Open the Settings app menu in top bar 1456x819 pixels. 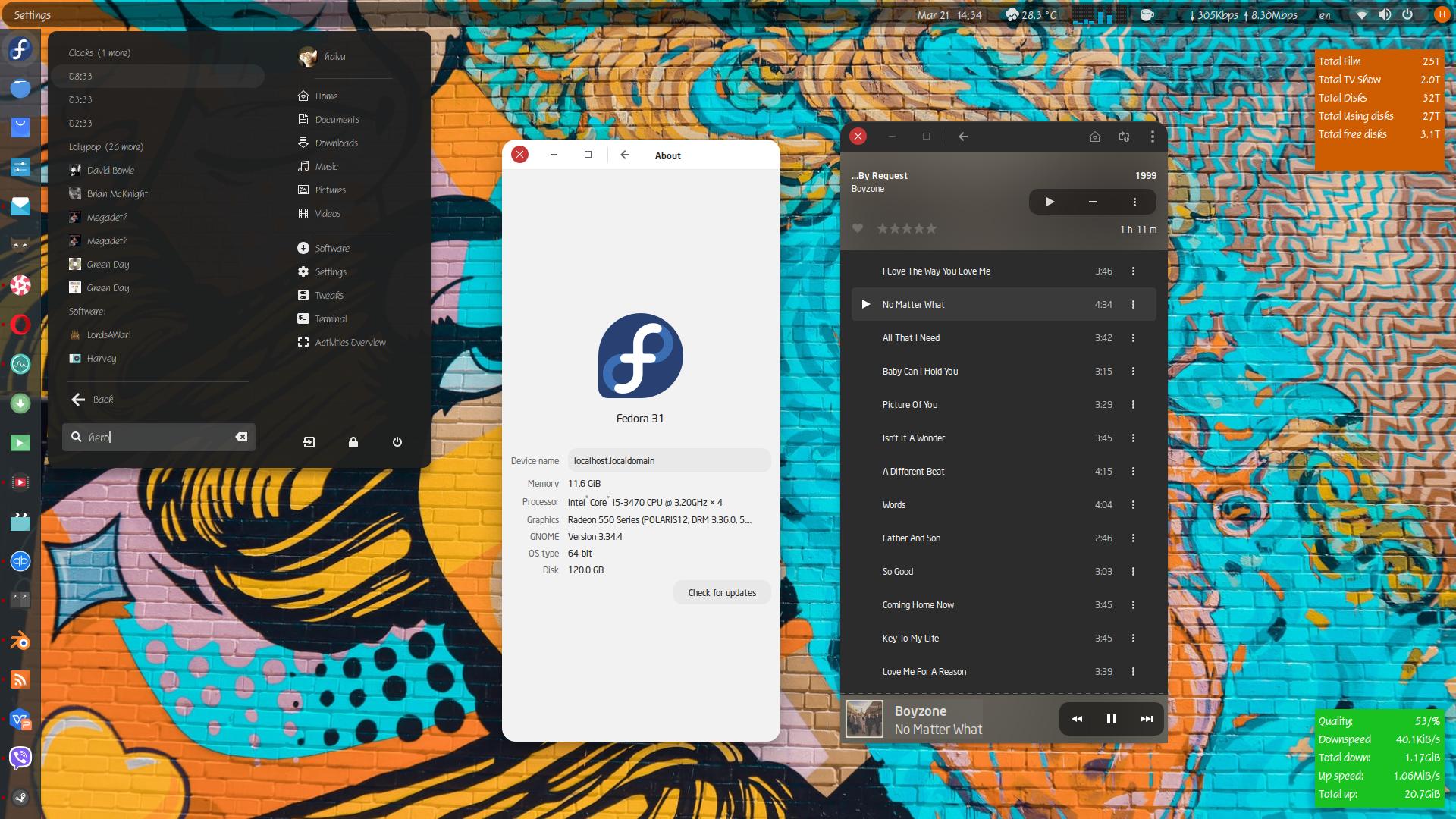32,15
